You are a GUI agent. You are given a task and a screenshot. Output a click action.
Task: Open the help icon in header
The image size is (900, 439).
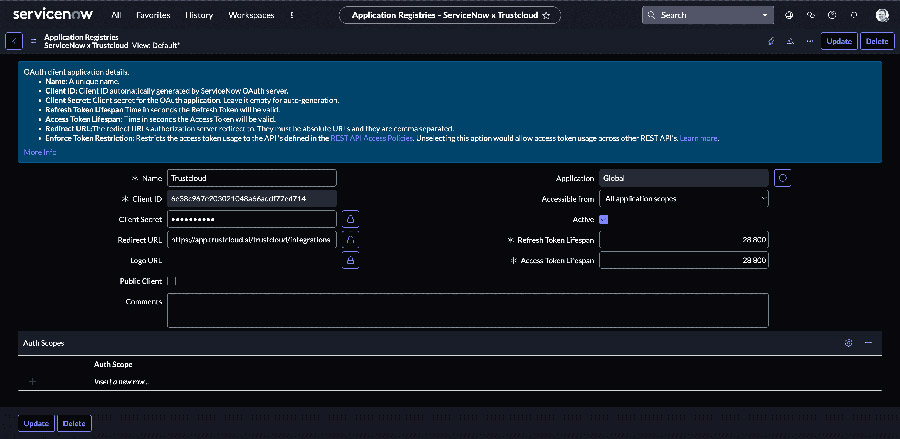point(832,15)
